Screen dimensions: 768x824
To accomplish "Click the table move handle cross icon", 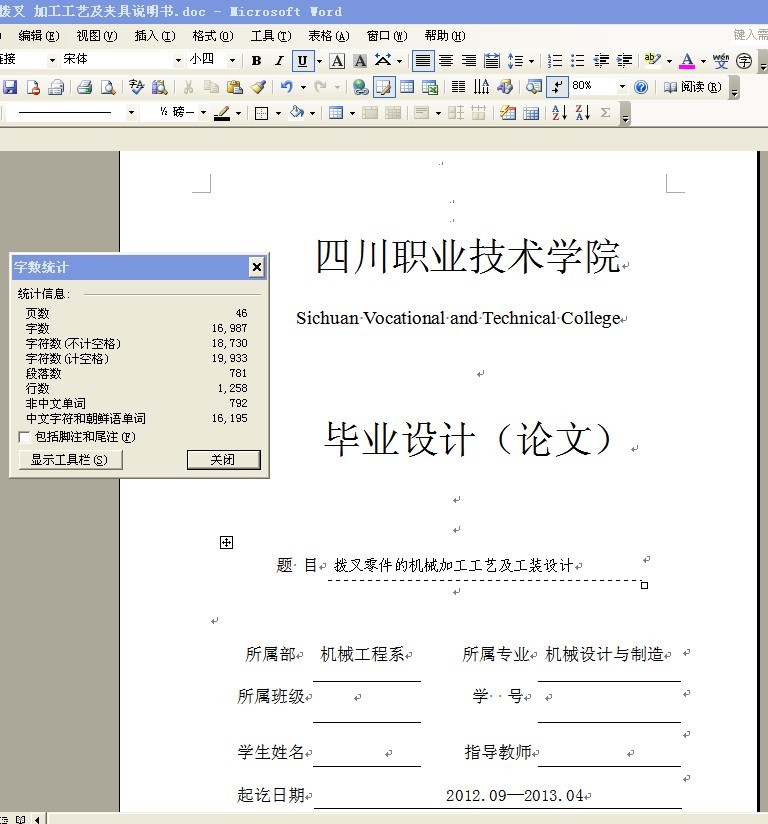I will click(x=226, y=542).
